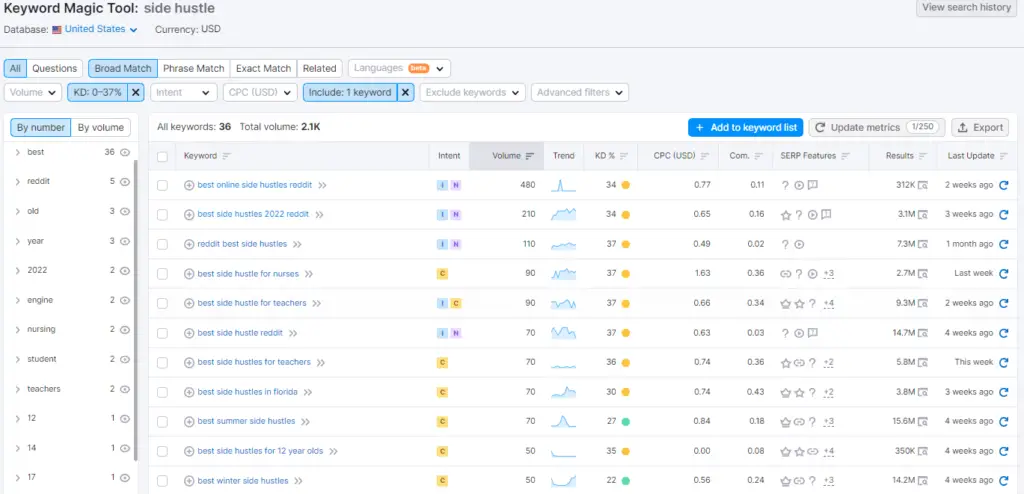1024x494 pixels.
Task: Click the Update metrics button
Action: point(877,127)
